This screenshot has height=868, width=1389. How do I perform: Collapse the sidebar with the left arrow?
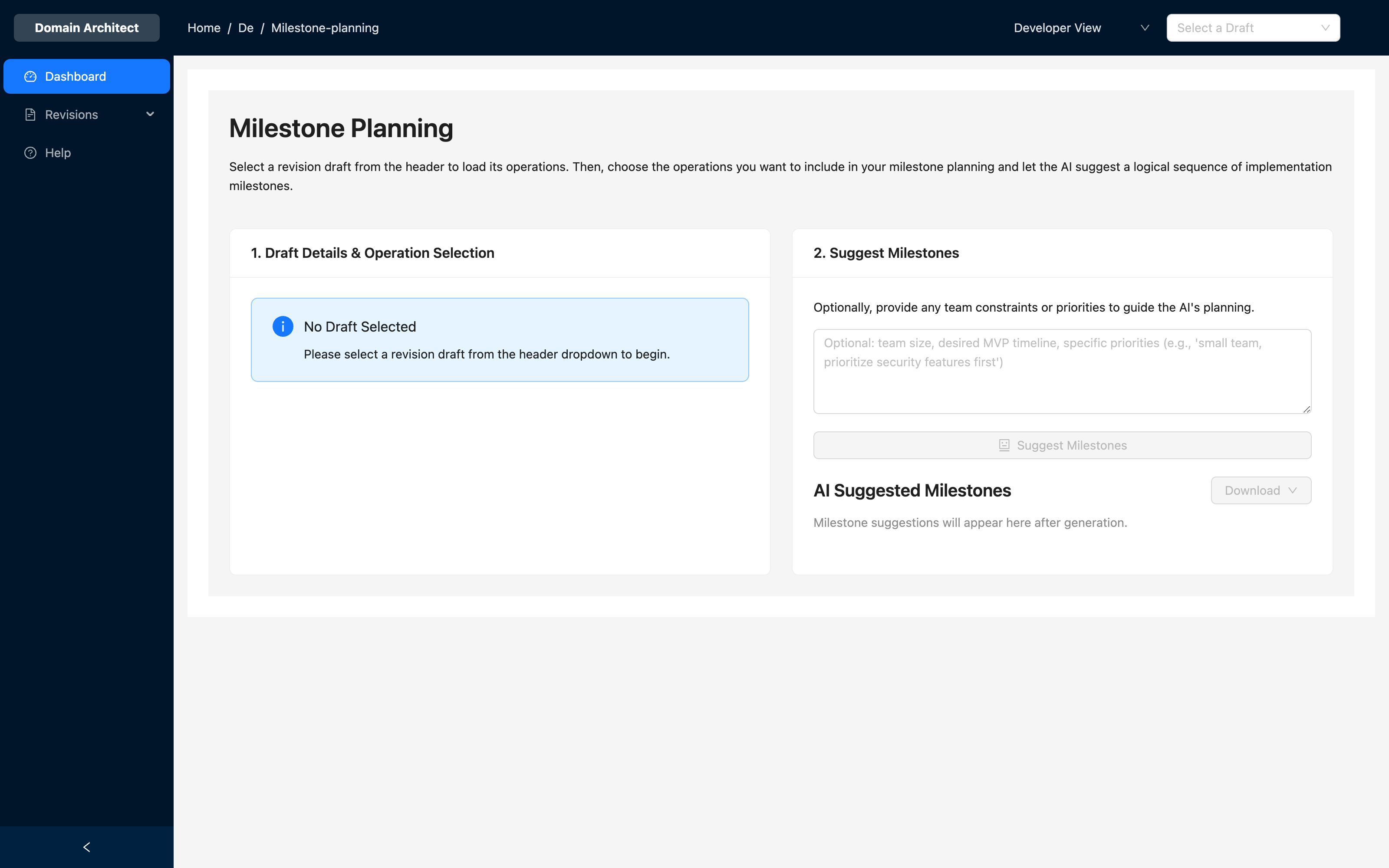point(87,847)
